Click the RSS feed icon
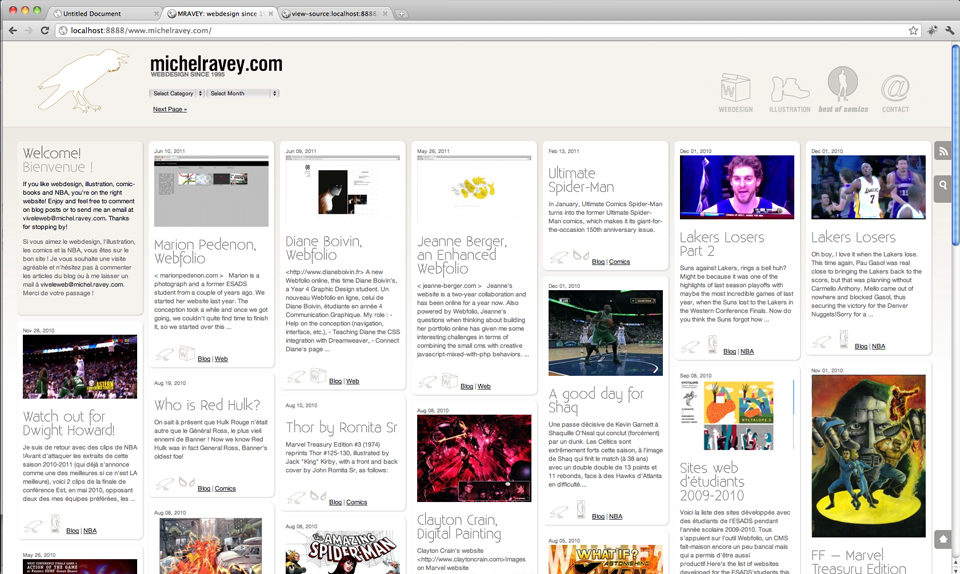The width and height of the screenshot is (960, 574). (x=942, y=151)
